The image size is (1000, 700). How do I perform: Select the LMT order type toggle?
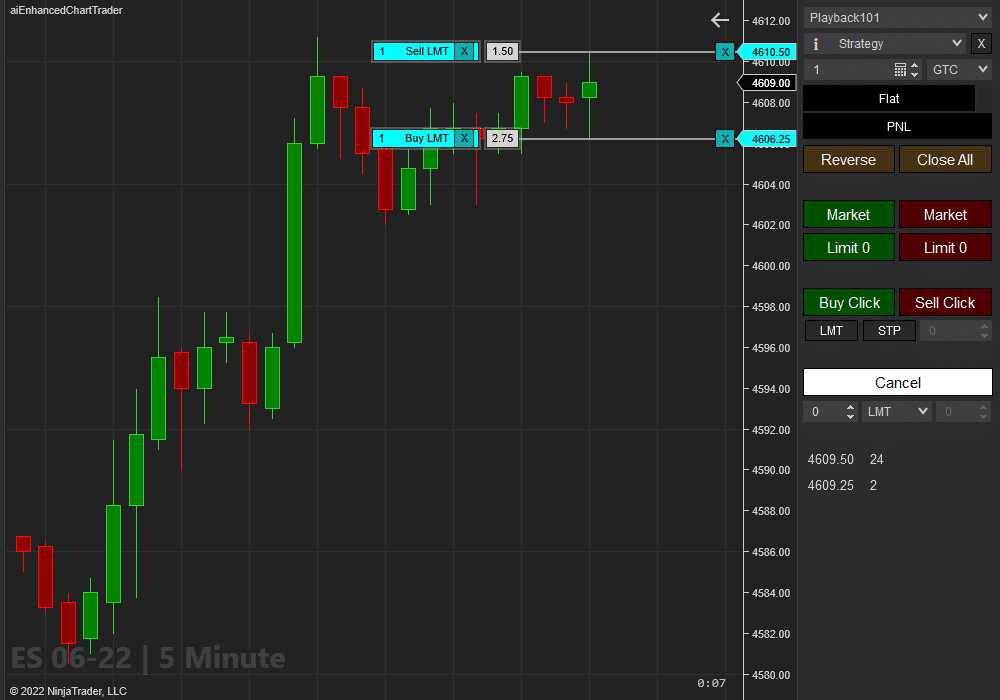coord(831,330)
